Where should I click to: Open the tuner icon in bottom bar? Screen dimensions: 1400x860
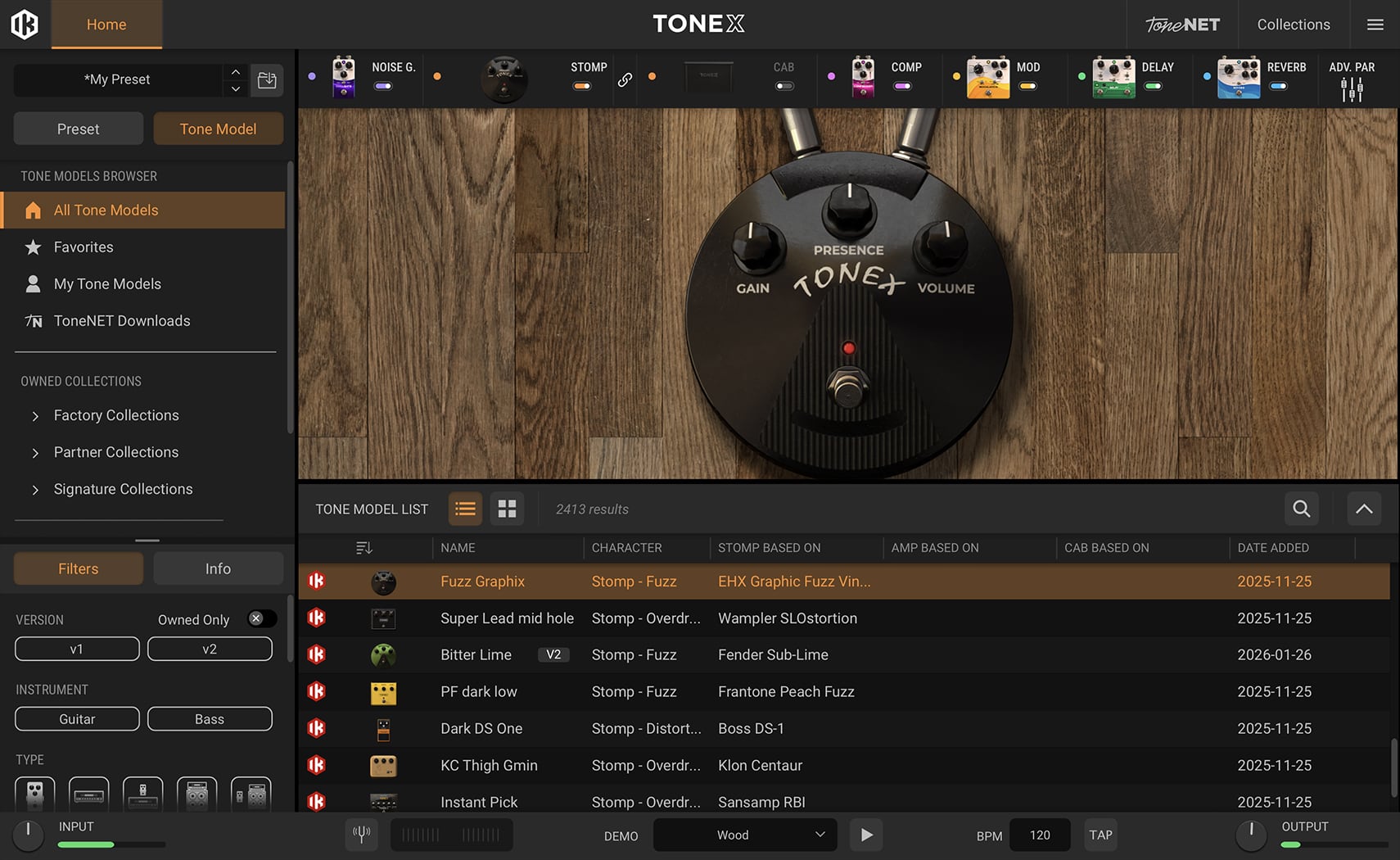(361, 835)
